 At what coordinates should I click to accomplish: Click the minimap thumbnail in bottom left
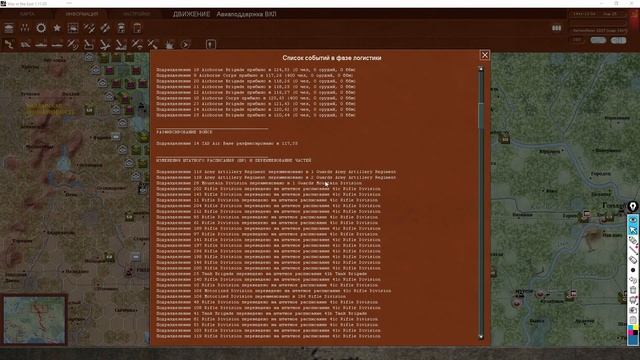(34, 320)
